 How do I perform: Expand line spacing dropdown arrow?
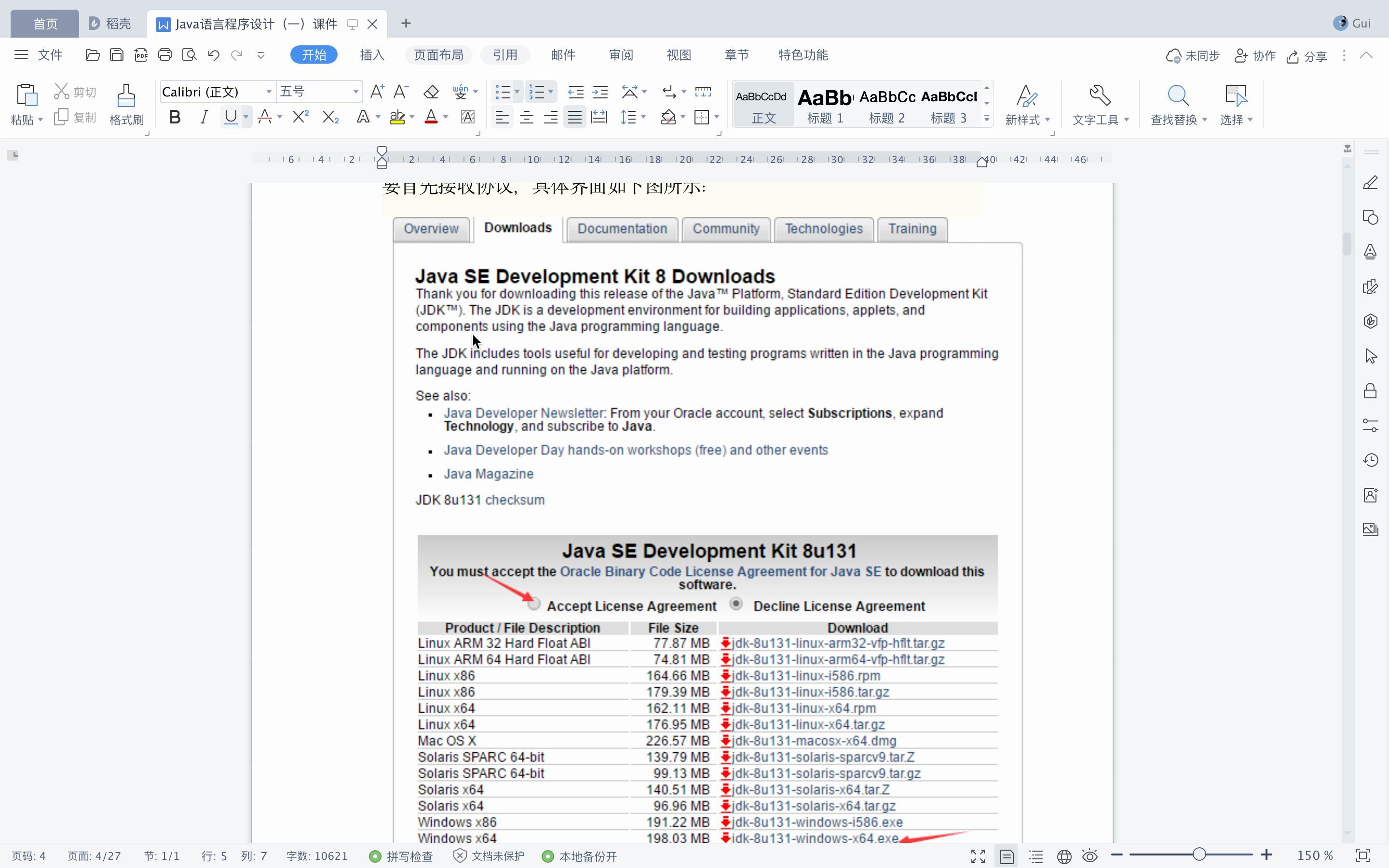[x=644, y=118]
